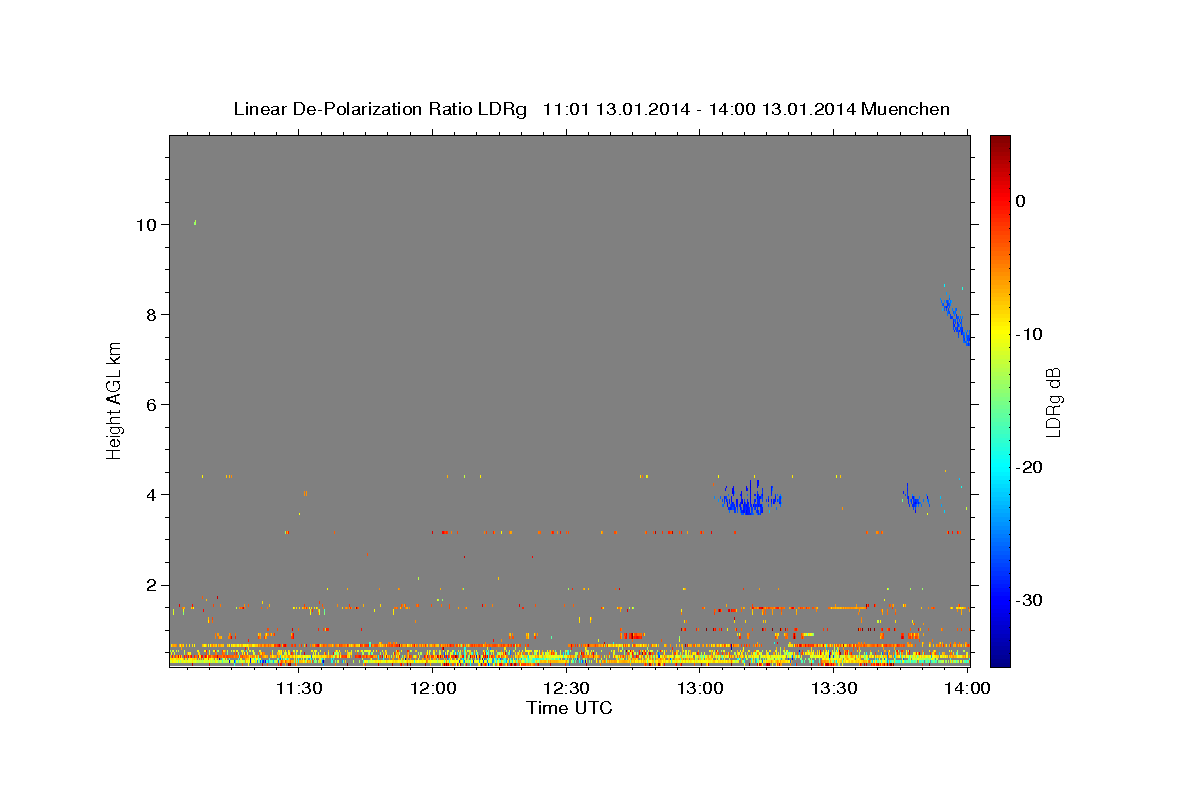
Task: Click the colorbar value 0
Action: pos(1021,201)
